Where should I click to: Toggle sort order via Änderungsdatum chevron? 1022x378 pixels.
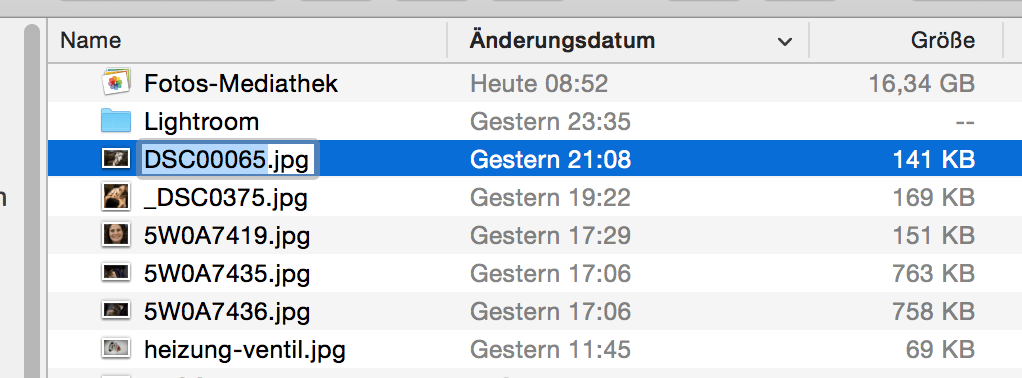(785, 42)
